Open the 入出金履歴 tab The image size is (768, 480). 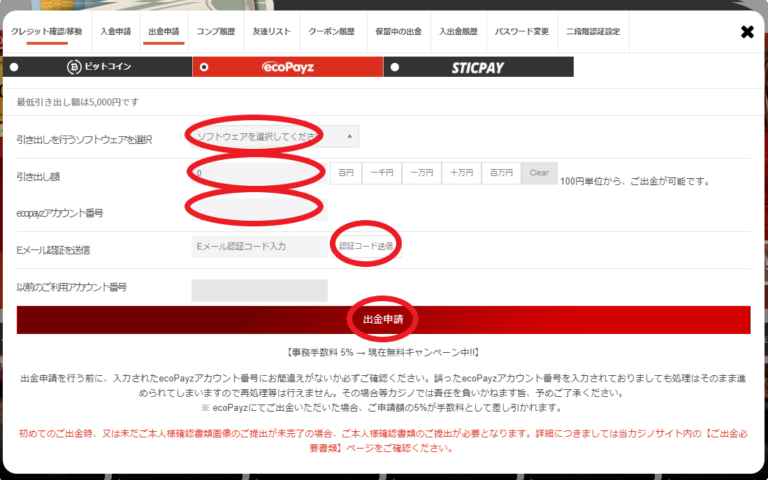click(458, 32)
